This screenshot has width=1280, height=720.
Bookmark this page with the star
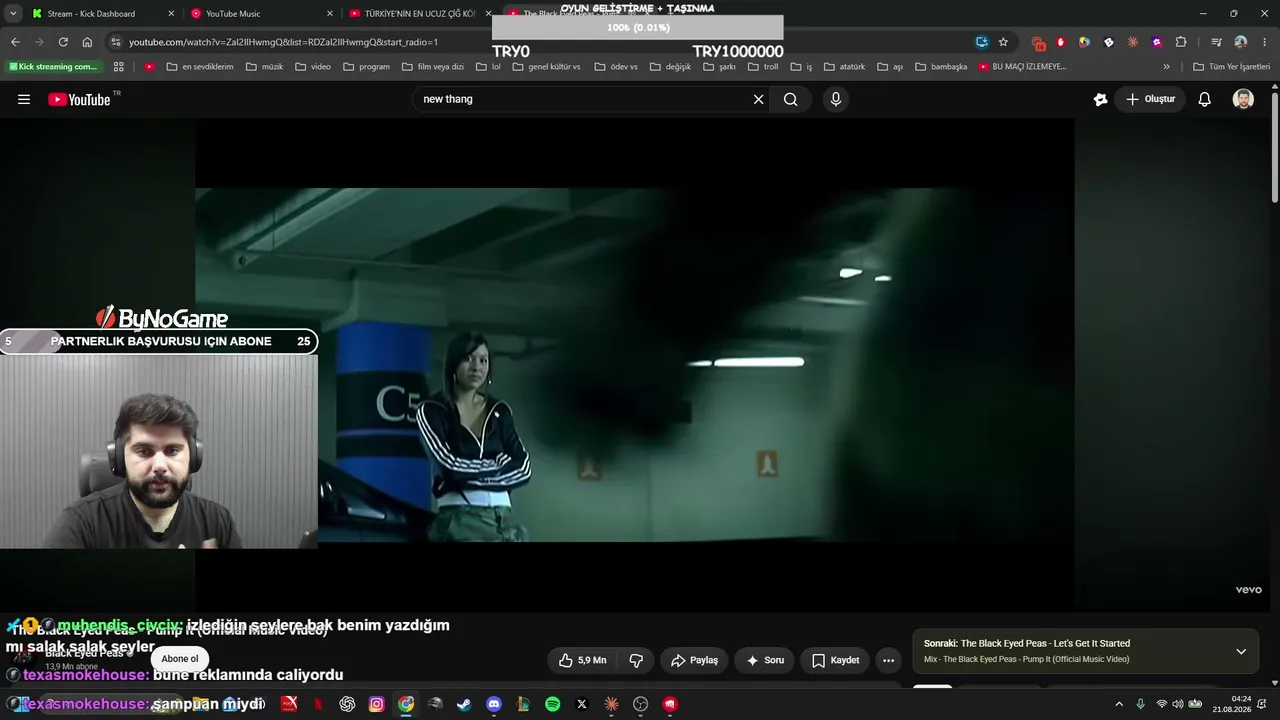coord(1003,42)
